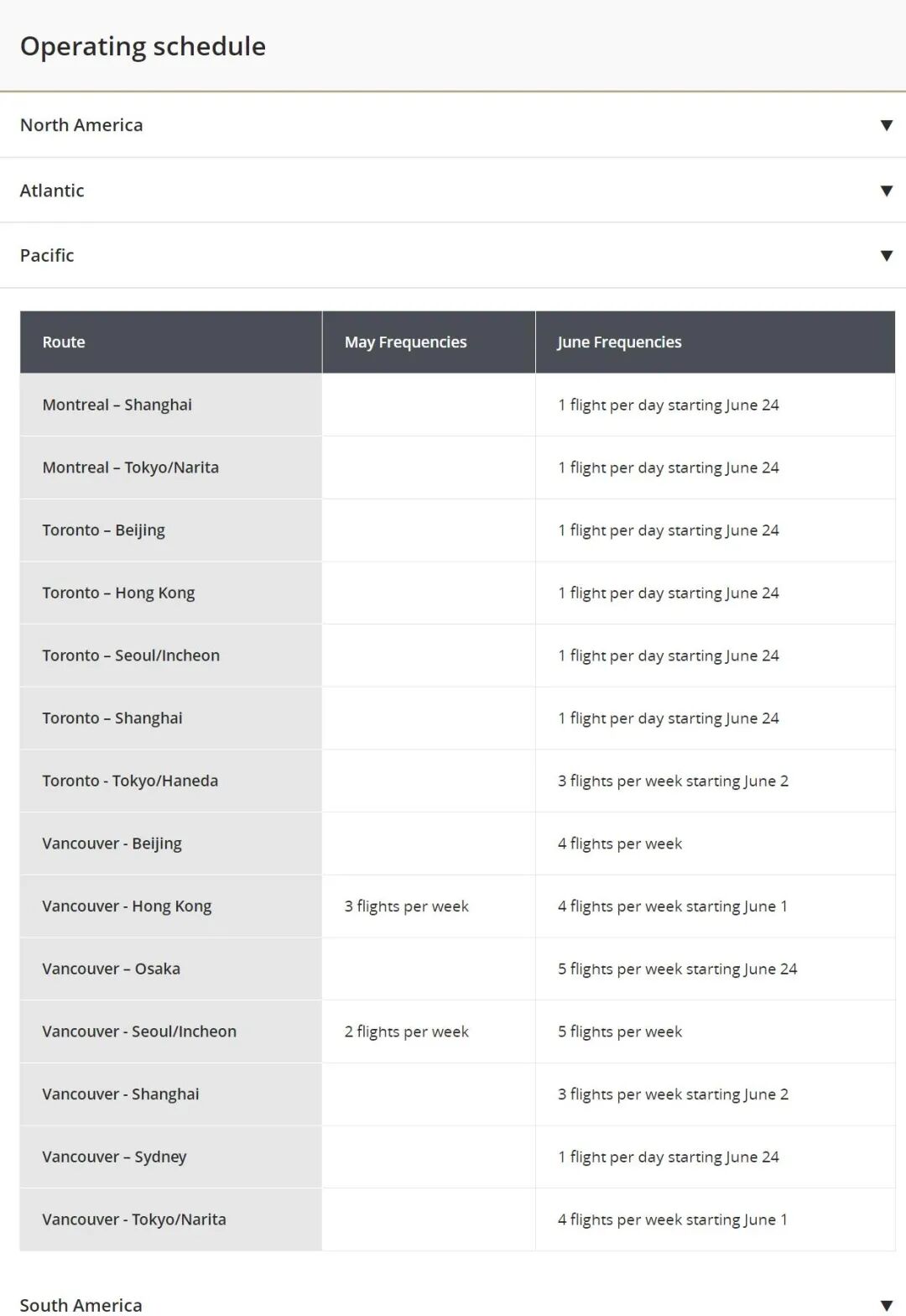Click the North America accordion heading
Image resolution: width=906 pixels, height=1316 pixels.
(x=81, y=125)
